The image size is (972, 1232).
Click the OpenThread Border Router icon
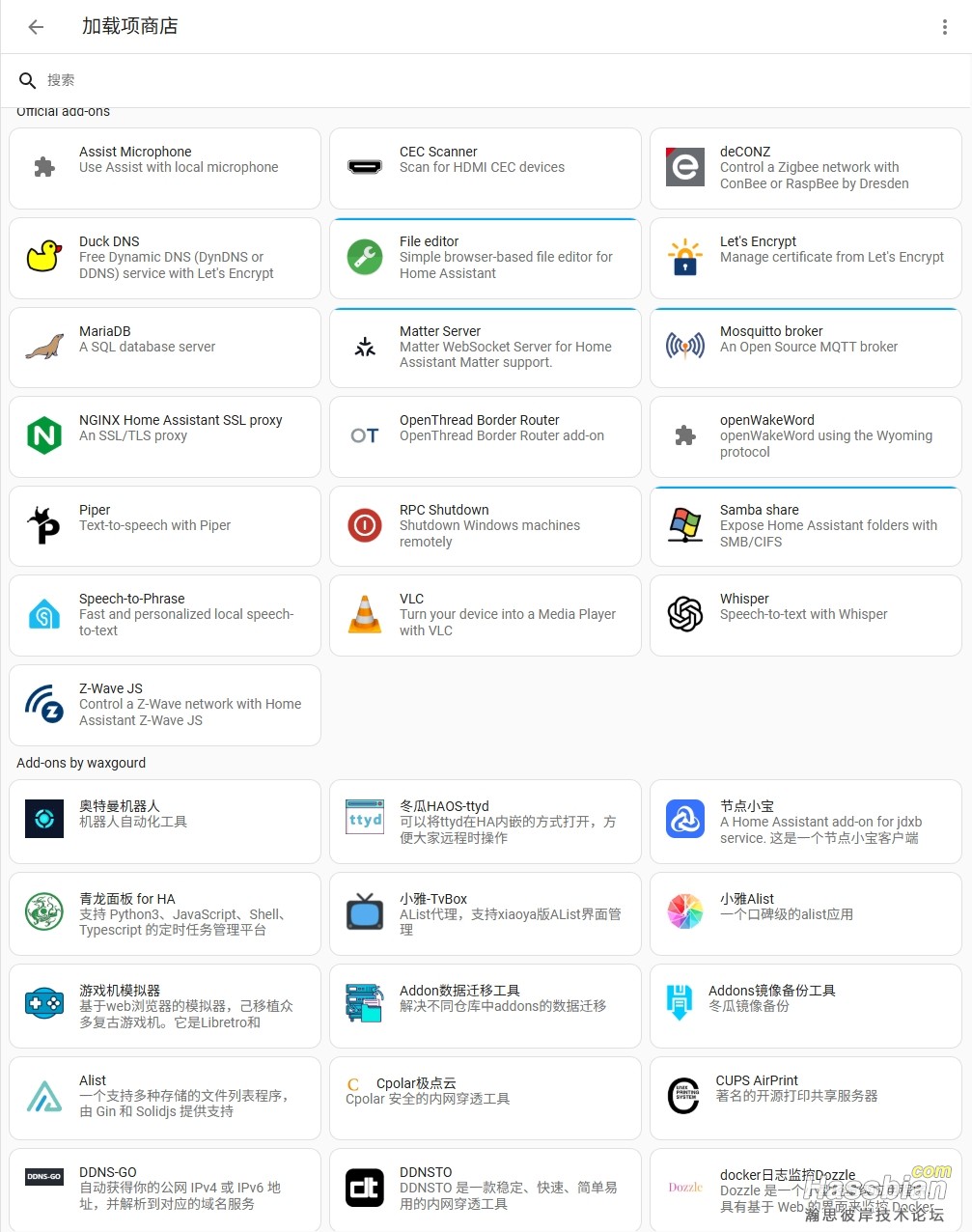click(365, 436)
